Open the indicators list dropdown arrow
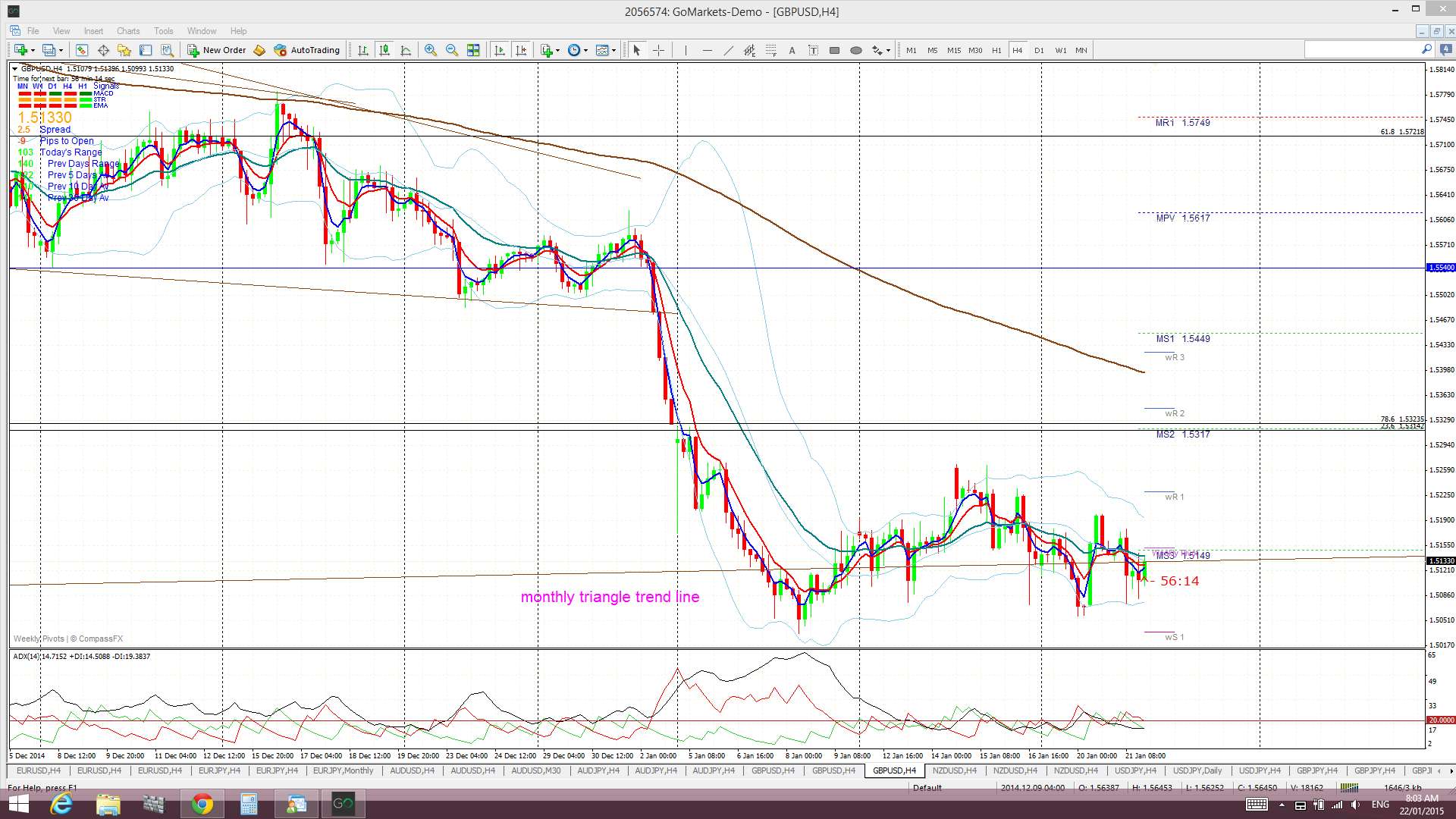The width and height of the screenshot is (1456, 819). point(557,50)
